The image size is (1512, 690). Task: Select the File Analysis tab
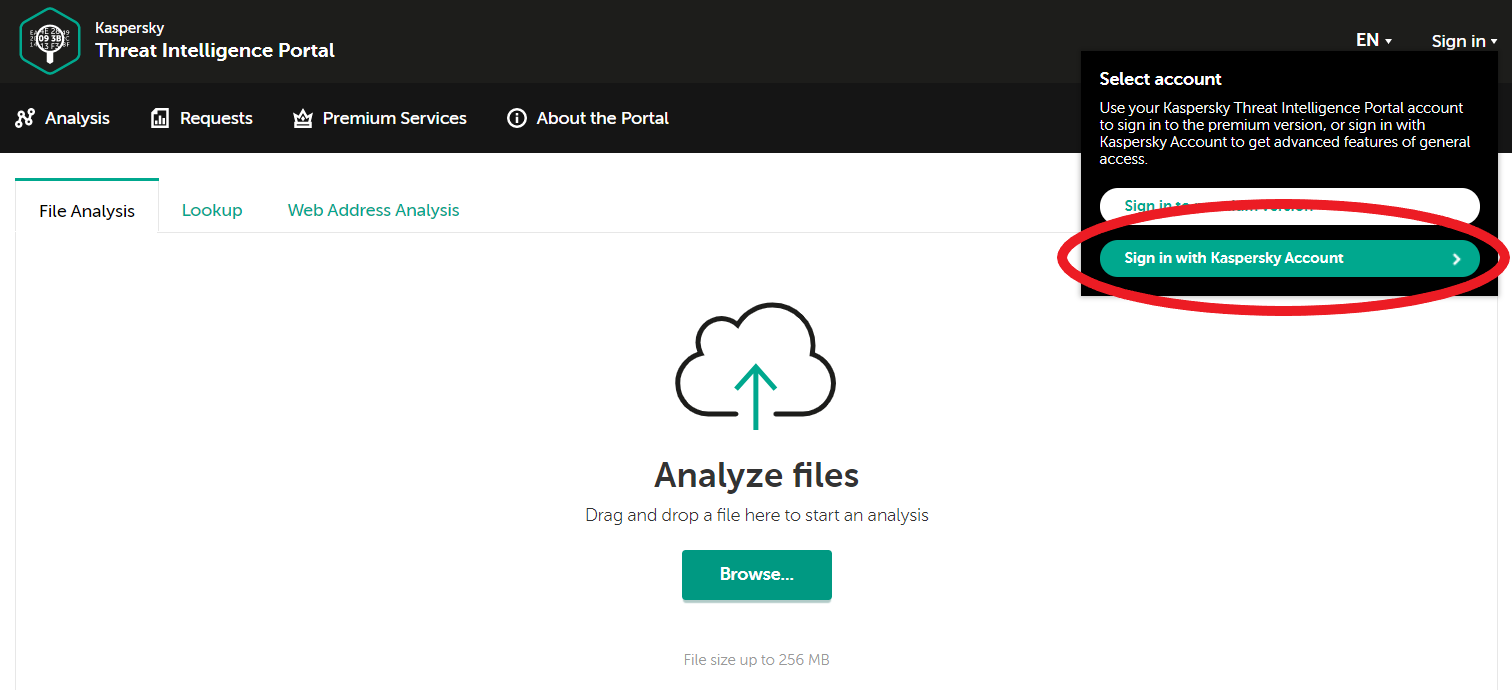(87, 206)
